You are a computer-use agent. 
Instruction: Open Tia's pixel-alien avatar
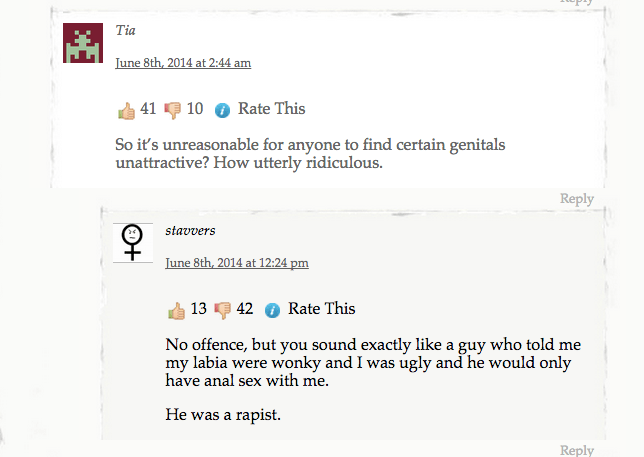83,42
